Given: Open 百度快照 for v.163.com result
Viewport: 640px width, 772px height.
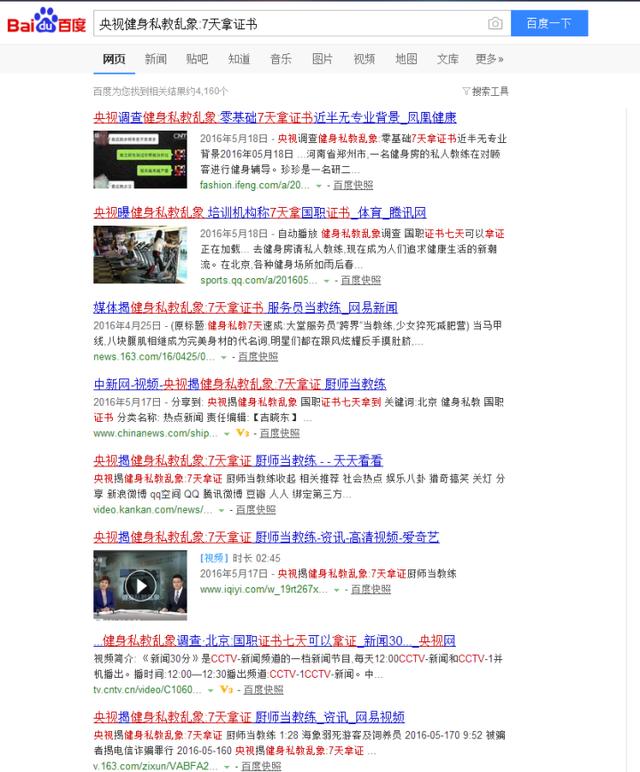Looking at the screenshot, I should (261, 766).
